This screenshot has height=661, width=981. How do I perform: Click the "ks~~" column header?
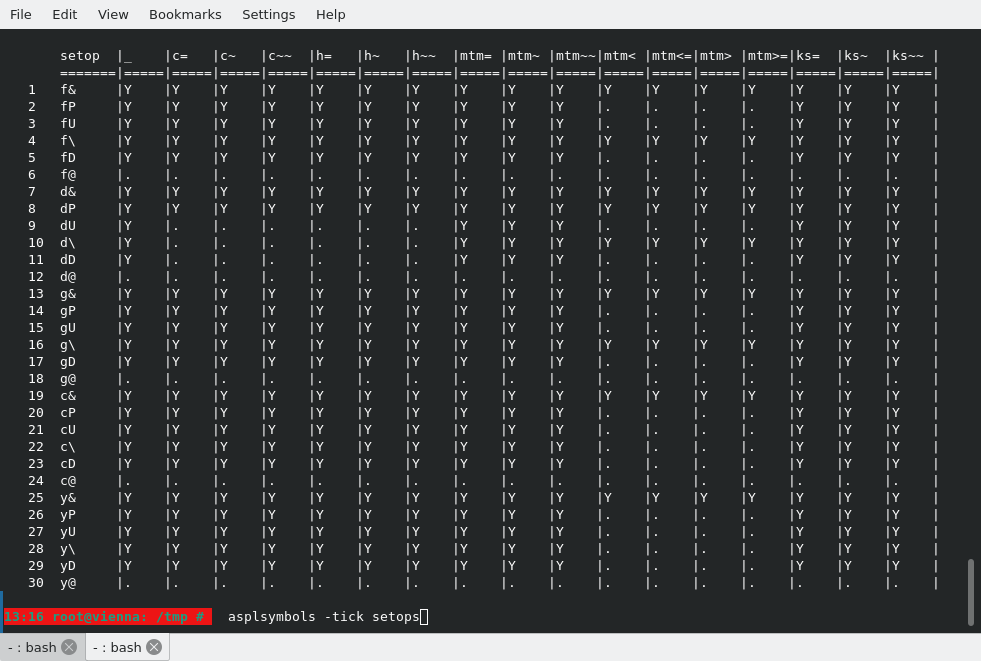coord(908,55)
